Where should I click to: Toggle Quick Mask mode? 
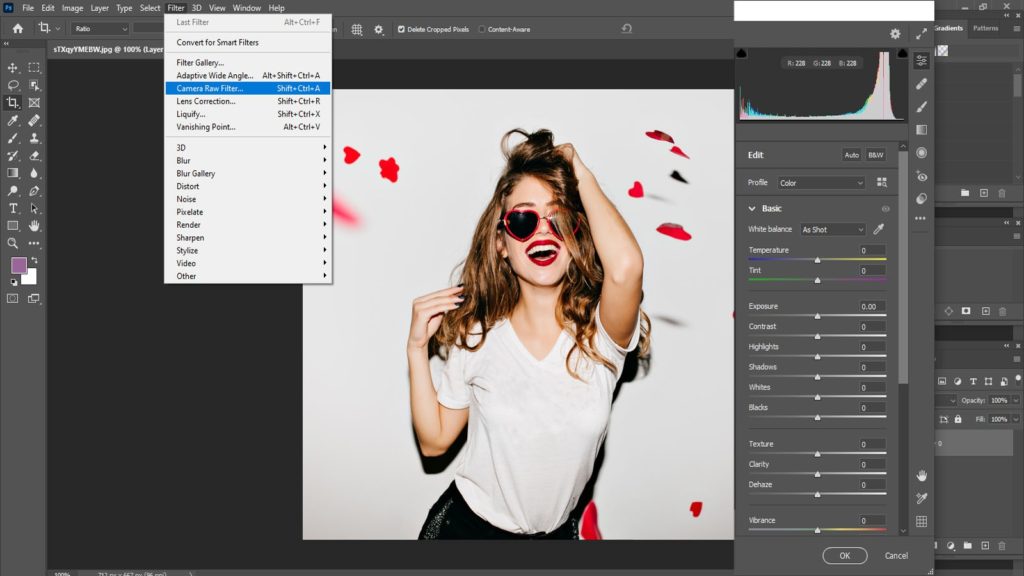[x=12, y=298]
